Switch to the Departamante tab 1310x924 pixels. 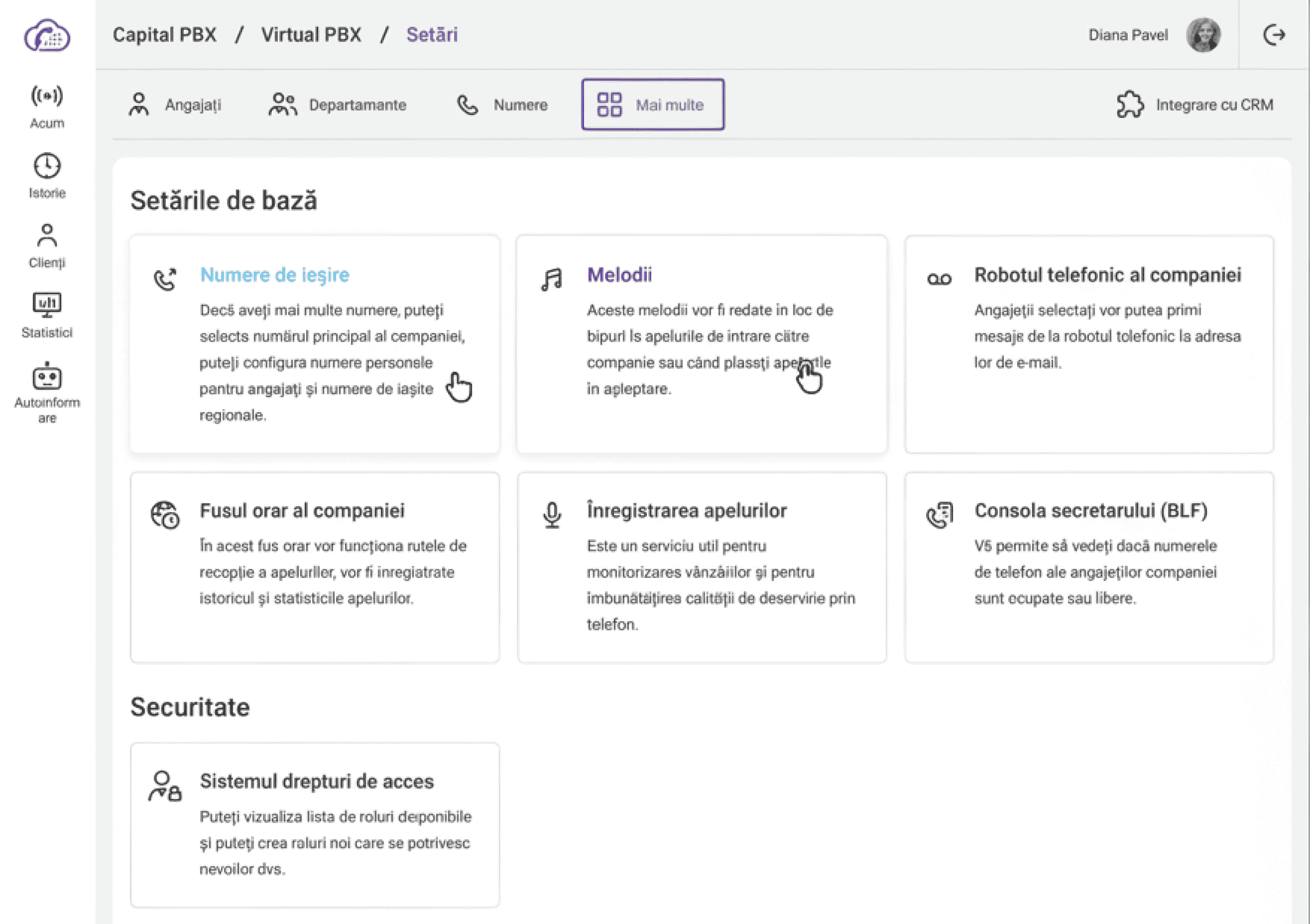337,105
